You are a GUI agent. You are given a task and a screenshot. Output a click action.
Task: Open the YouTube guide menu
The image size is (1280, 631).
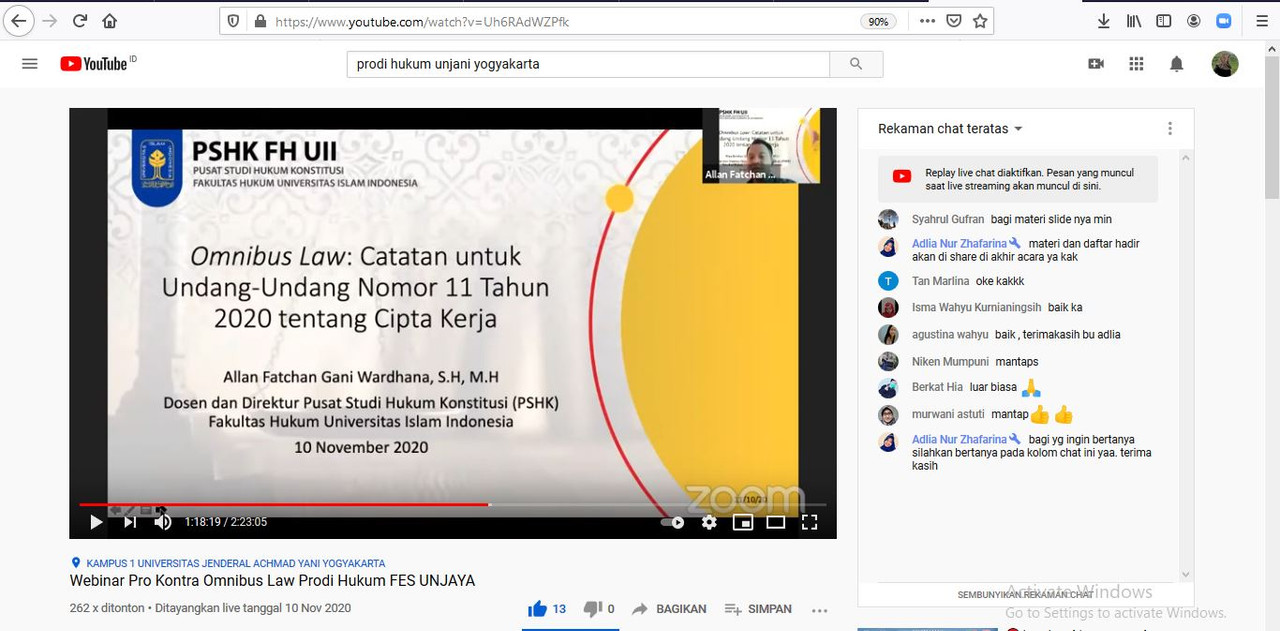(x=30, y=64)
